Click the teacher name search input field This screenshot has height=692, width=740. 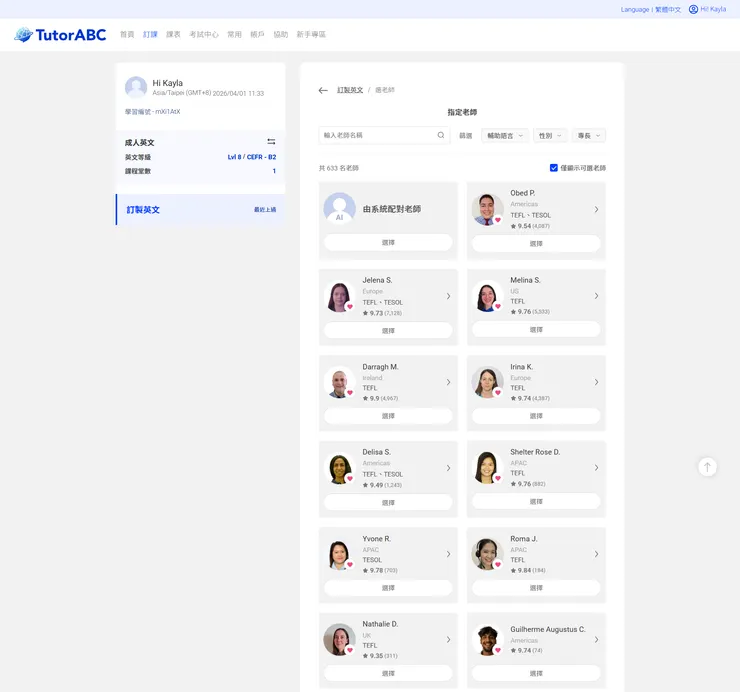coord(384,135)
